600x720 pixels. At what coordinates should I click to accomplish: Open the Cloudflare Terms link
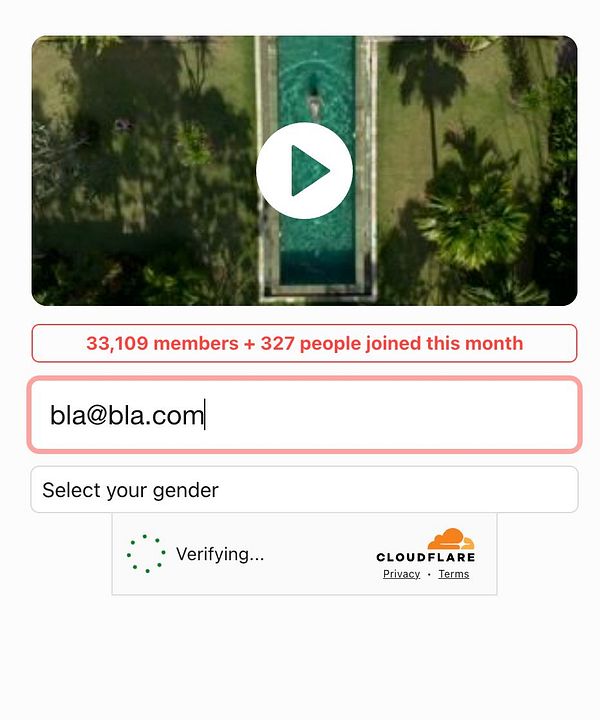pyautogui.click(x=454, y=574)
